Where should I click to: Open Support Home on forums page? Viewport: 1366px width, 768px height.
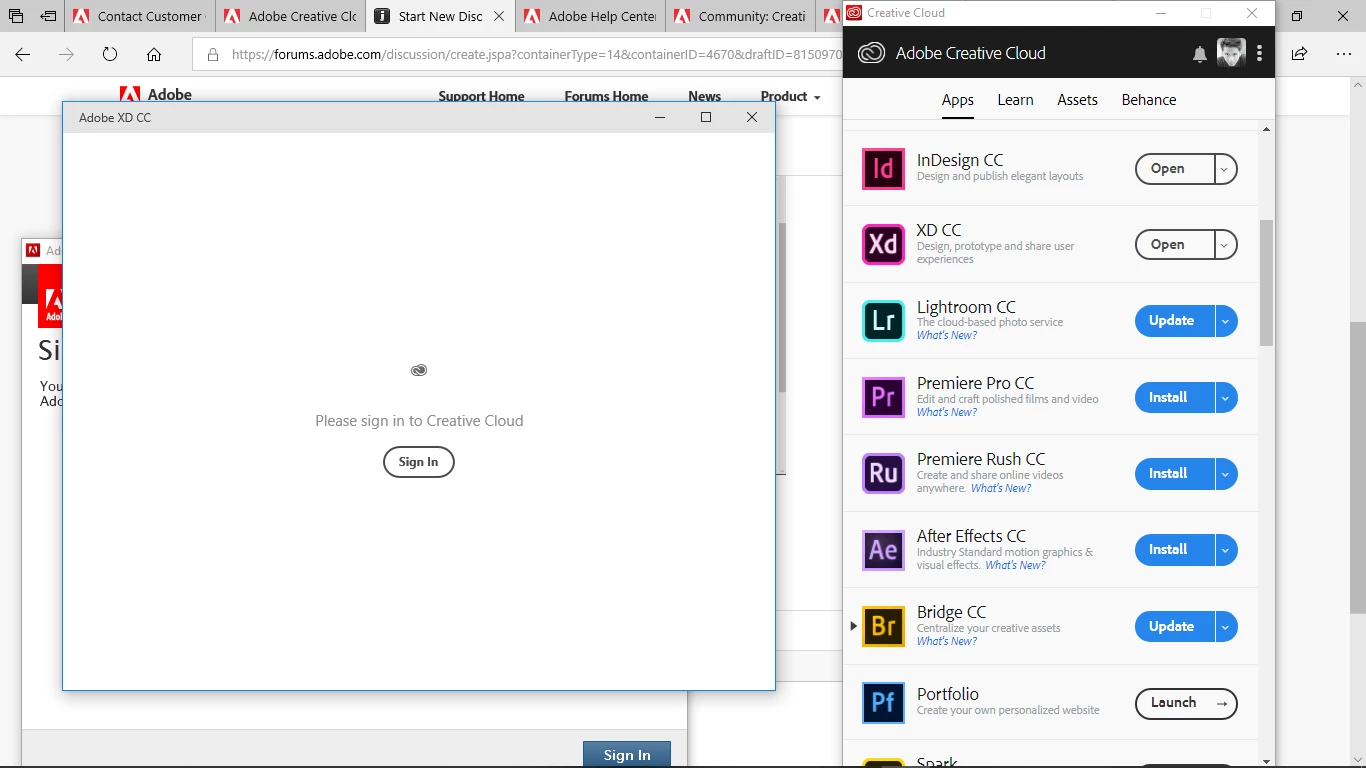pyautogui.click(x=481, y=97)
